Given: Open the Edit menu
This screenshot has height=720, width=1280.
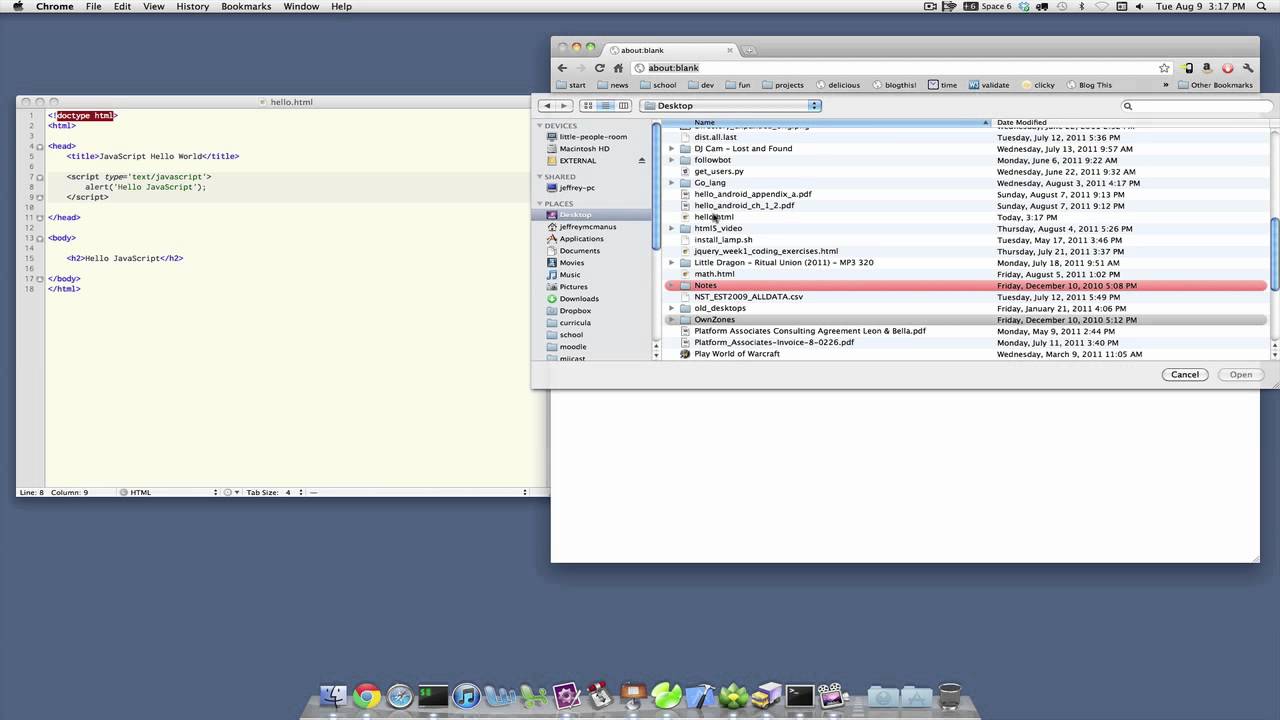Looking at the screenshot, I should tap(122, 6).
